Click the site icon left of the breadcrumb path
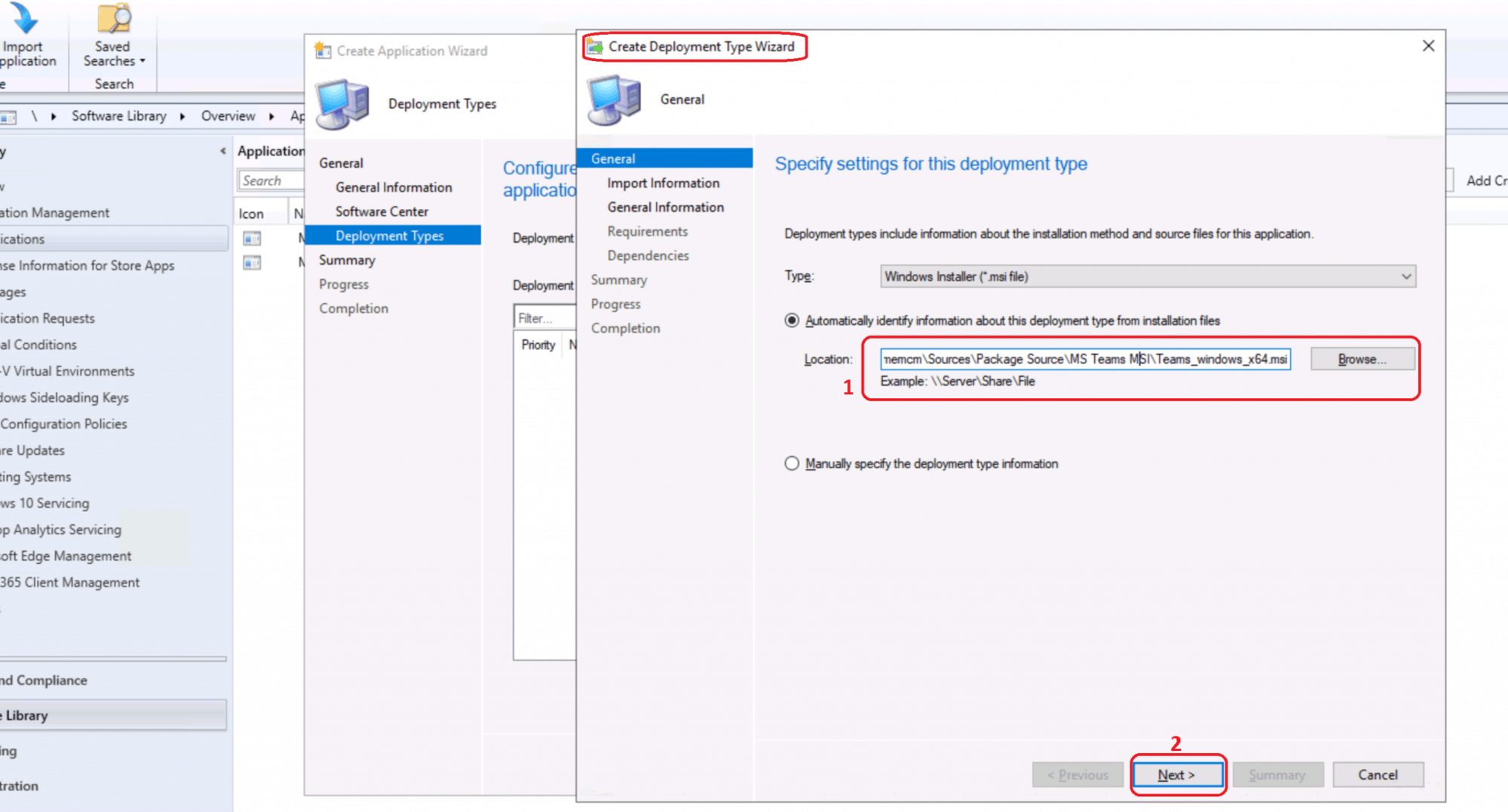This screenshot has width=1508, height=812. click(9, 116)
